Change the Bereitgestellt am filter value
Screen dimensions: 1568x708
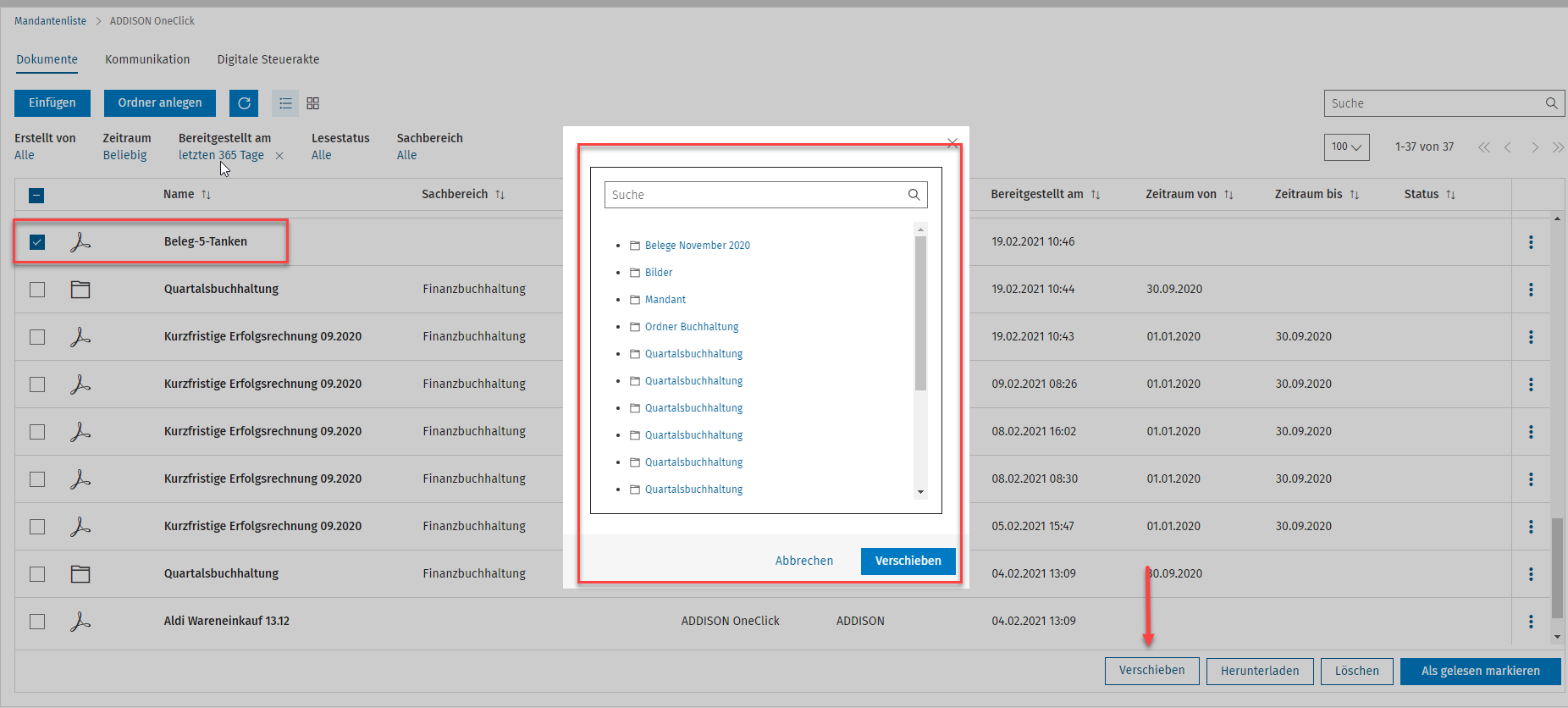221,155
